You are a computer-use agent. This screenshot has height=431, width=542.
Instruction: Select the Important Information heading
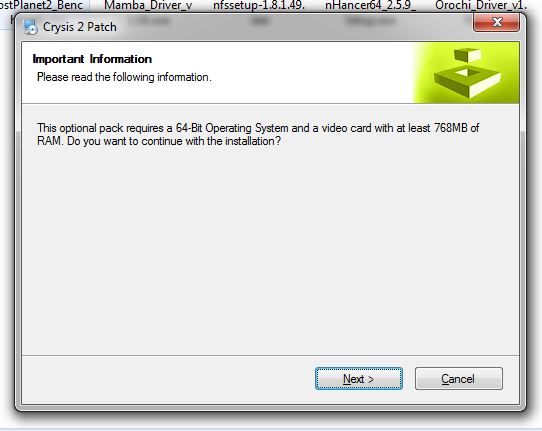pyautogui.click(x=92, y=59)
